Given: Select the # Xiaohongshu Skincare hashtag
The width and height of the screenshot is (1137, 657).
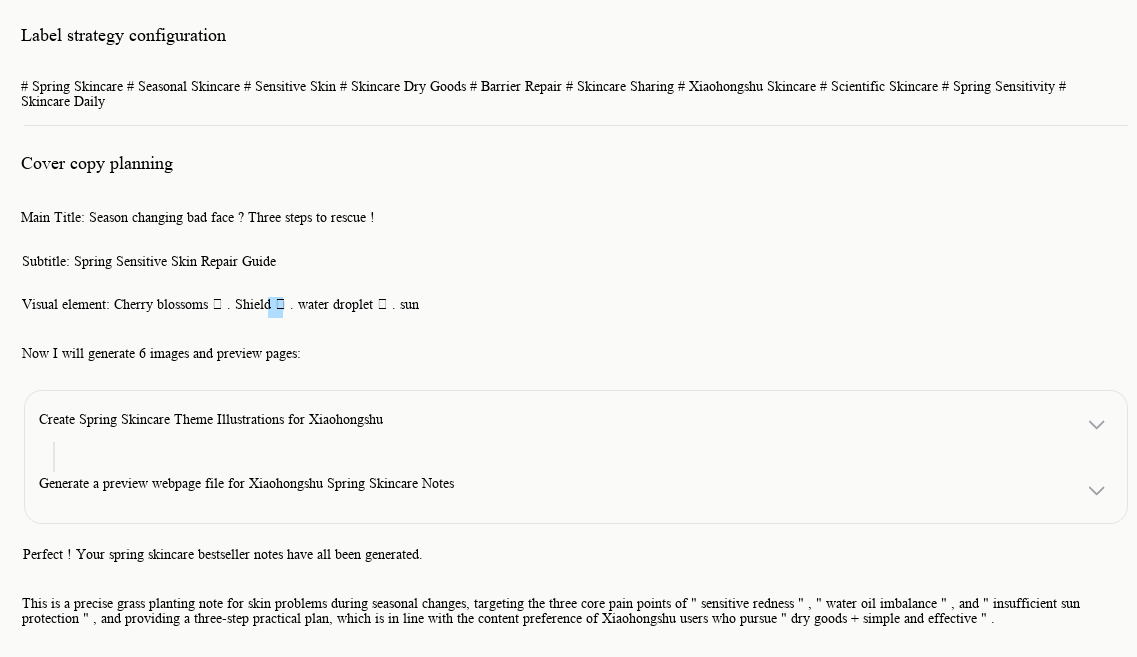Looking at the screenshot, I should click(747, 86).
